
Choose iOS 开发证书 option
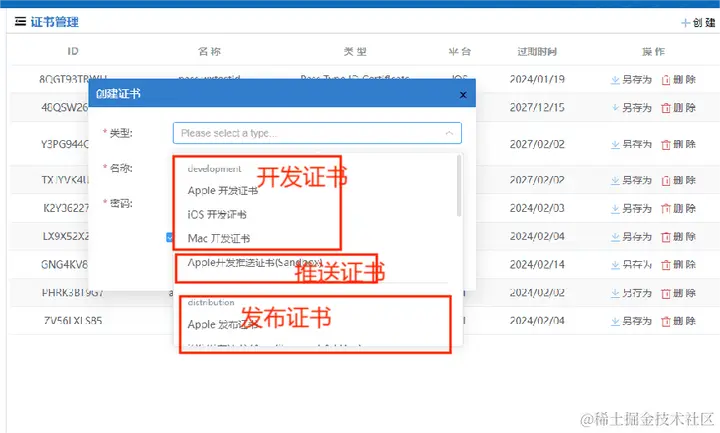pyautogui.click(x=217, y=214)
